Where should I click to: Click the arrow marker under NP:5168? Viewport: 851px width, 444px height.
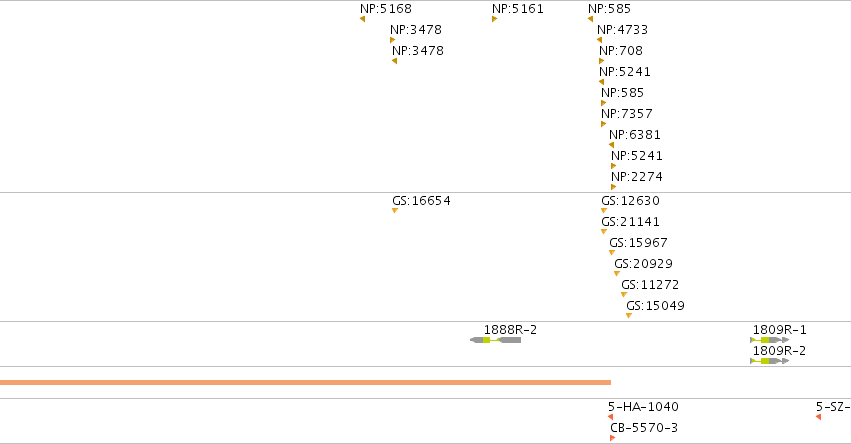click(363, 20)
